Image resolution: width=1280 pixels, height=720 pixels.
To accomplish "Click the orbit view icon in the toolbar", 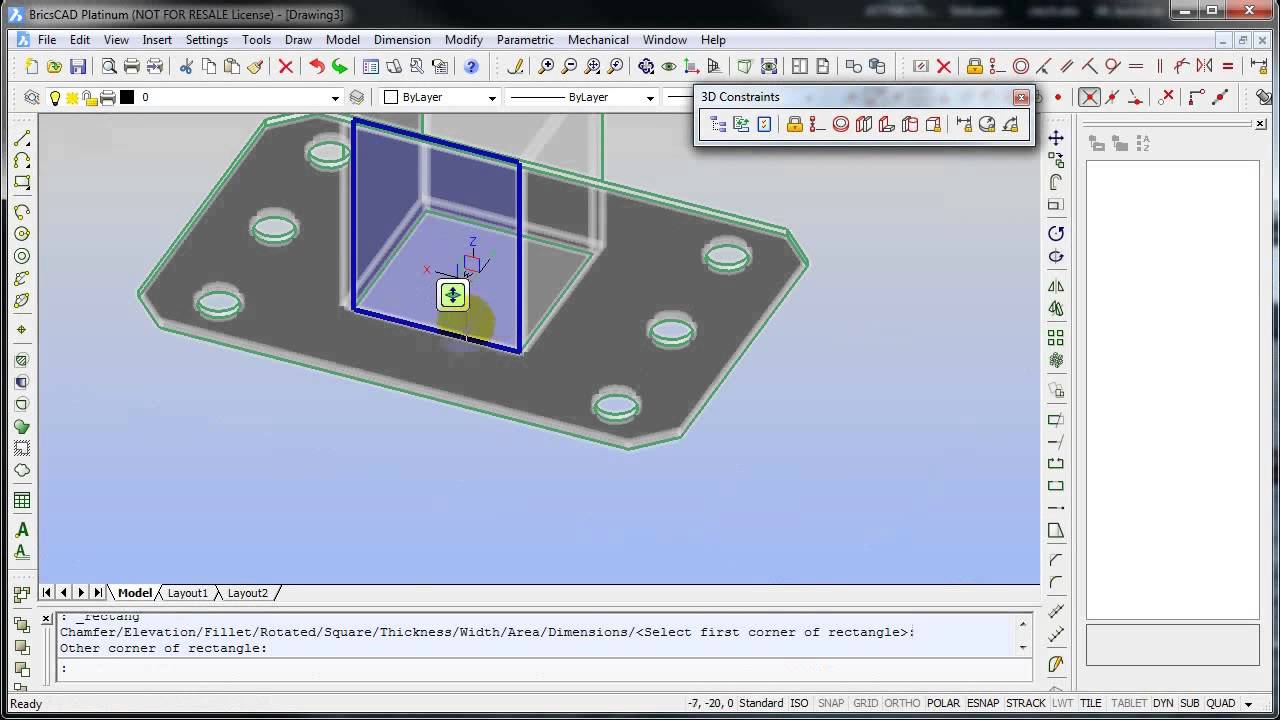I will [646, 67].
